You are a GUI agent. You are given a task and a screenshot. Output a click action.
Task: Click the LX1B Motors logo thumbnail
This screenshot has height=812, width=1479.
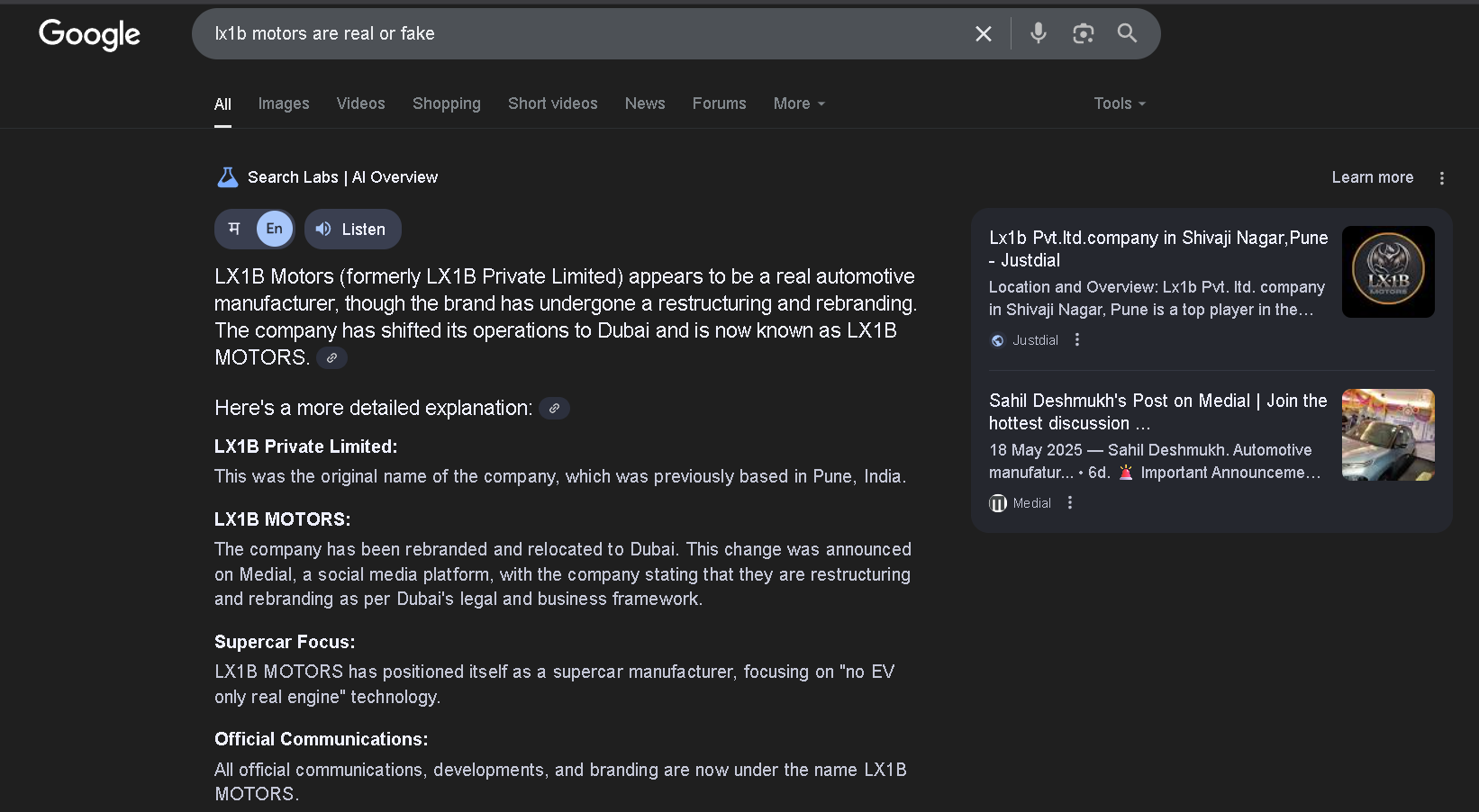click(1387, 272)
